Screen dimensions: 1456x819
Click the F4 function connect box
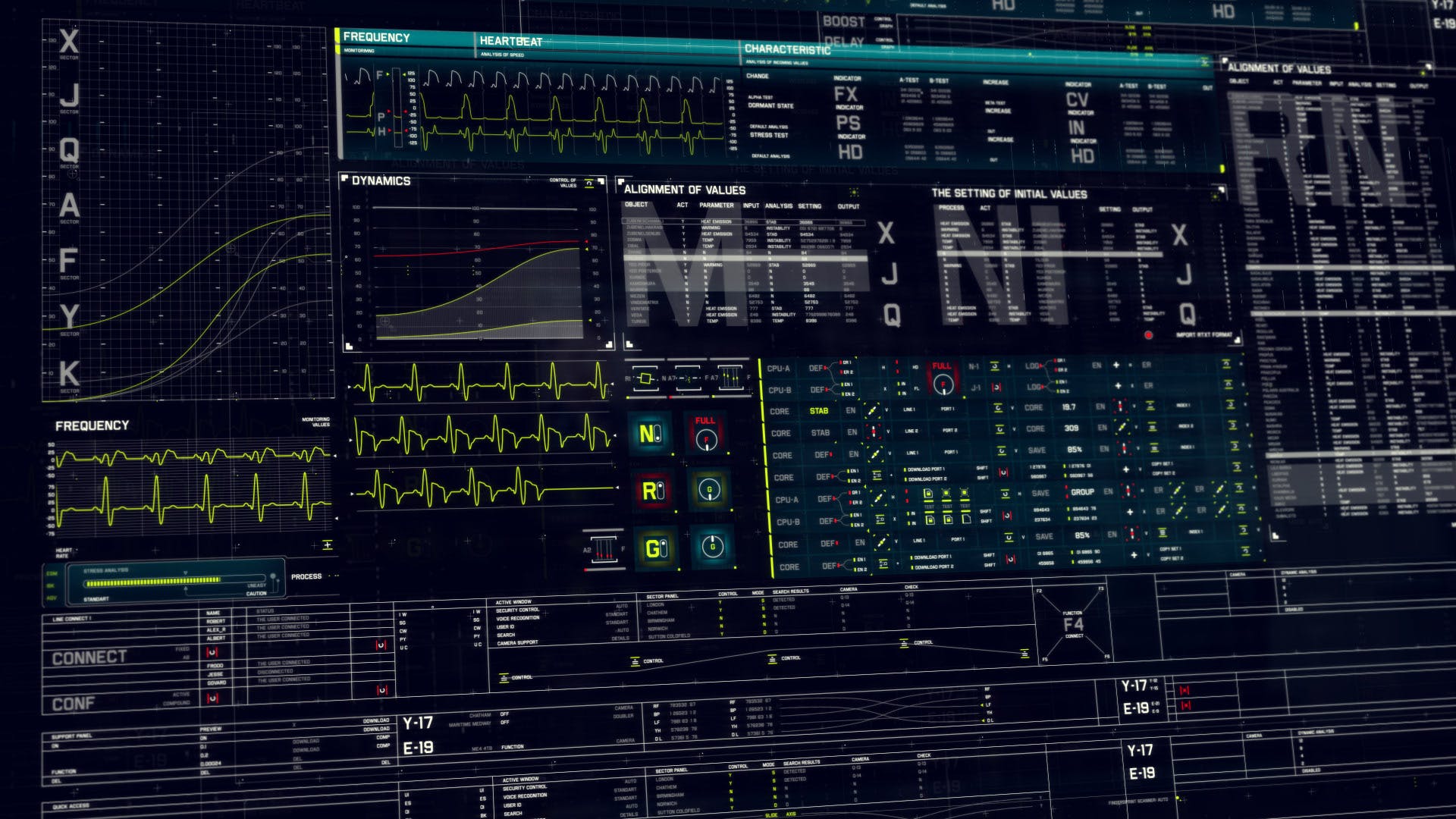click(1073, 625)
